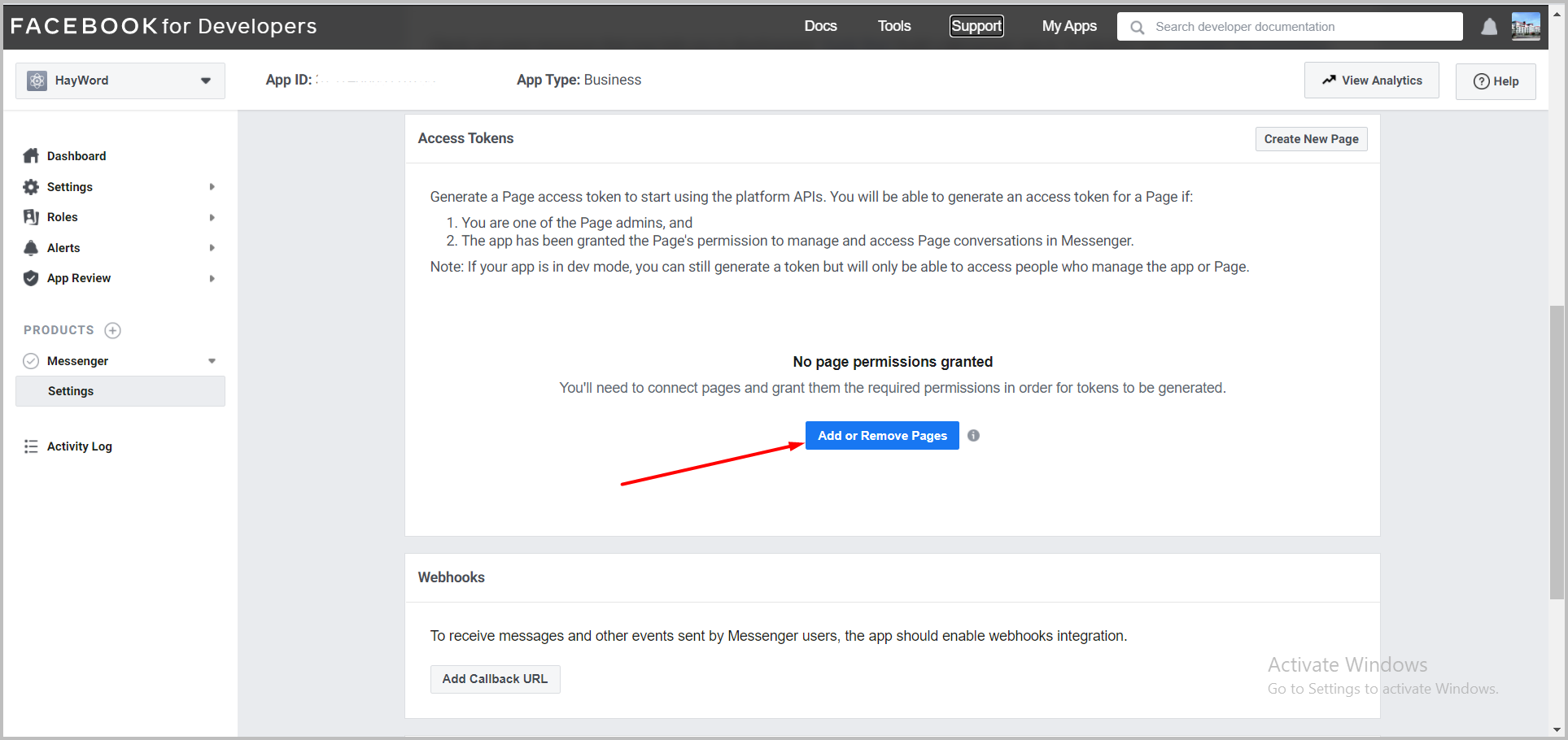Click the Add Callback URL button
The width and height of the screenshot is (1568, 740).
click(495, 679)
